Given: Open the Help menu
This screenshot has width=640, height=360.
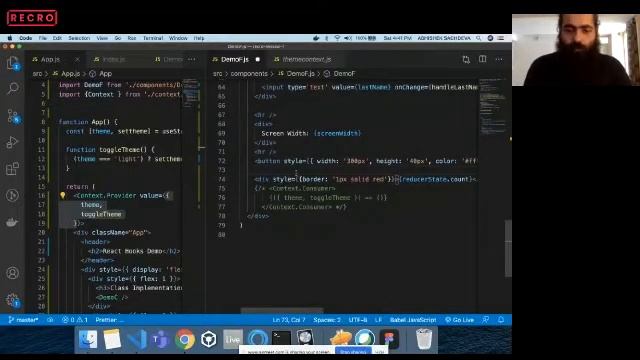Looking at the screenshot, I should [199, 38].
